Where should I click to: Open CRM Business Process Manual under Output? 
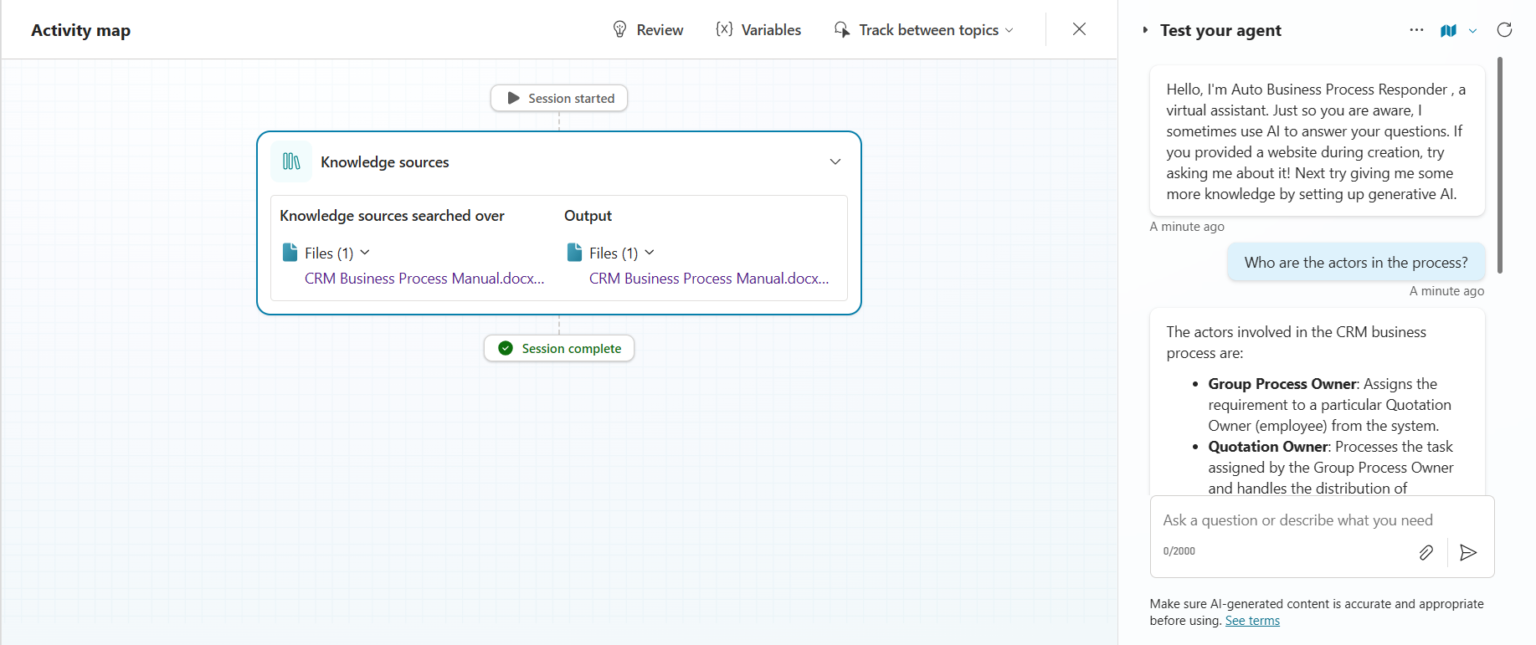[x=708, y=279]
